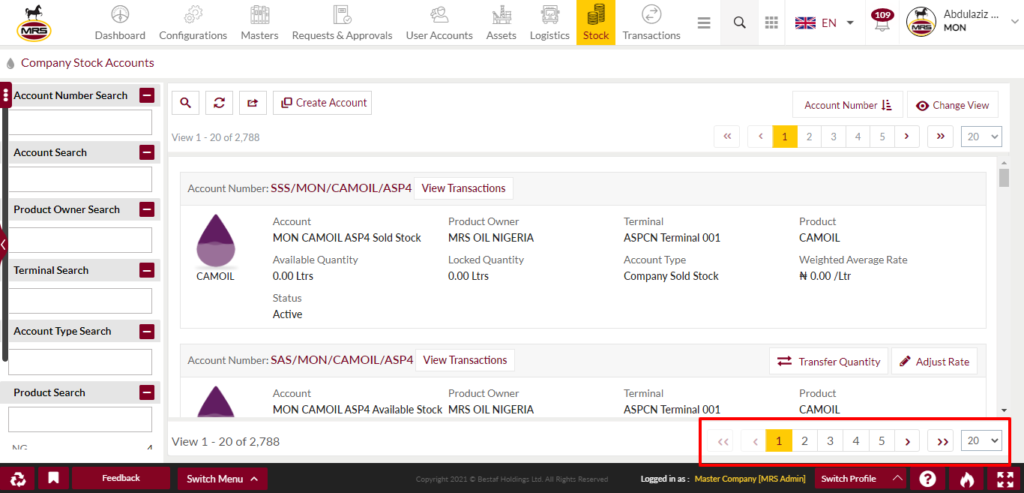Click Terminal Search input field
The image size is (1024, 493).
80,301
